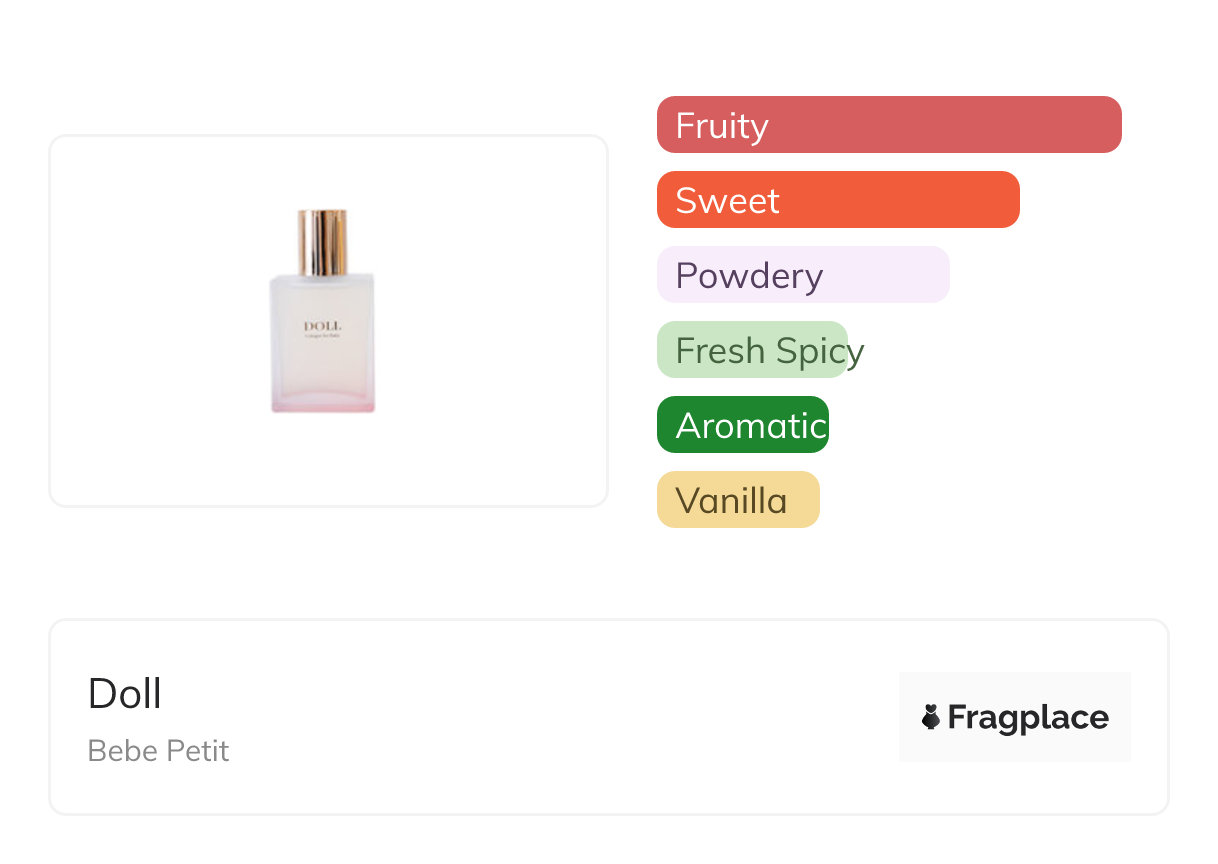Screen dimensions: 1218x864
Task: Click the Powdery text label
Action: point(749,276)
